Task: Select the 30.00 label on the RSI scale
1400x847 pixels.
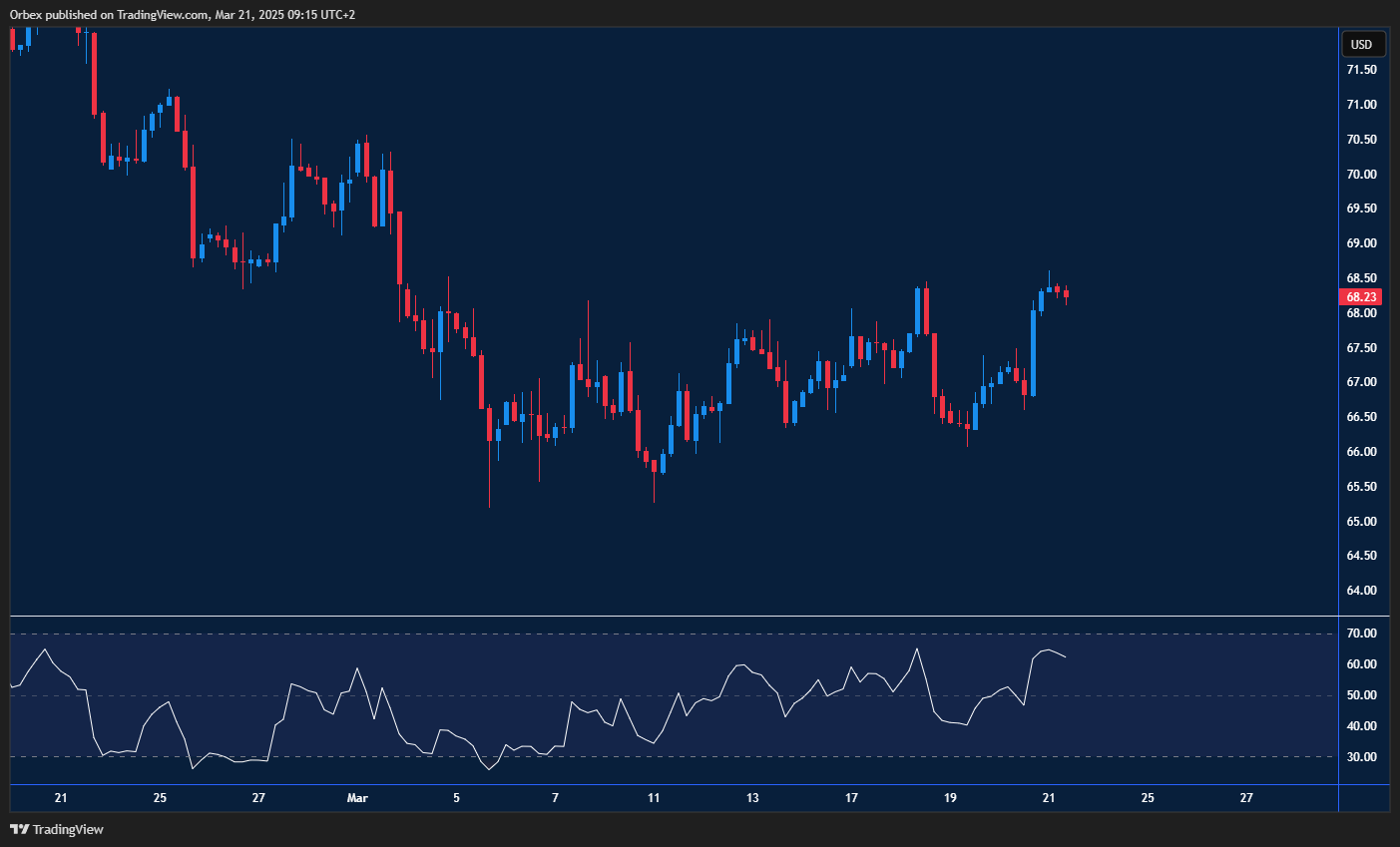Action: click(x=1361, y=757)
